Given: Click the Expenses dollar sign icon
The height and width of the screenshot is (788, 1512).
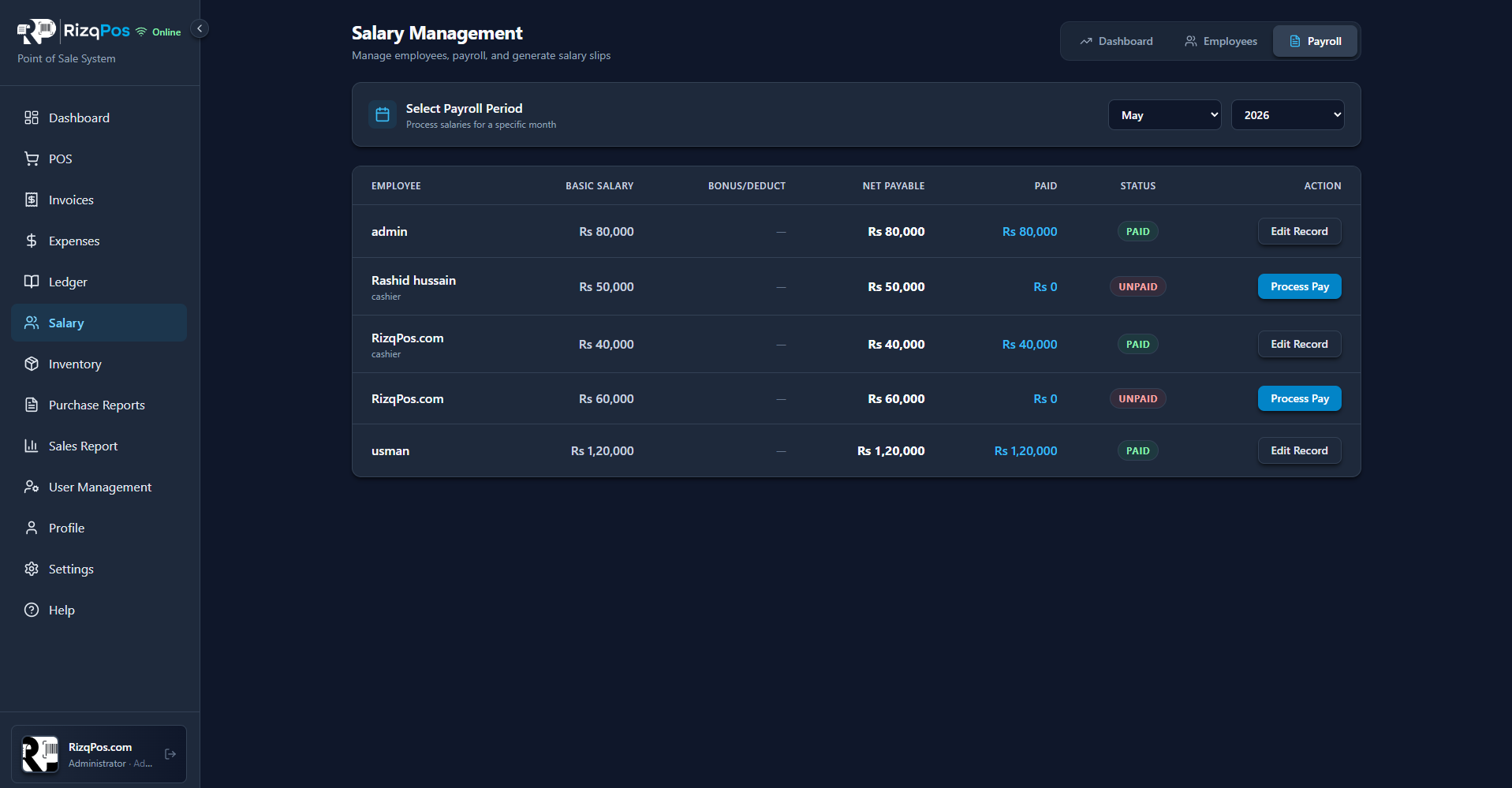Looking at the screenshot, I should pyautogui.click(x=32, y=241).
